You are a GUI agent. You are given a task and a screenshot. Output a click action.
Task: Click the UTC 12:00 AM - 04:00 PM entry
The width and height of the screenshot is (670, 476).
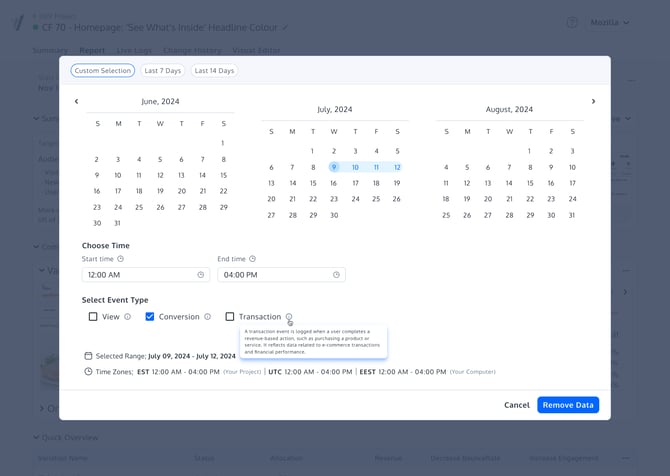310,372
